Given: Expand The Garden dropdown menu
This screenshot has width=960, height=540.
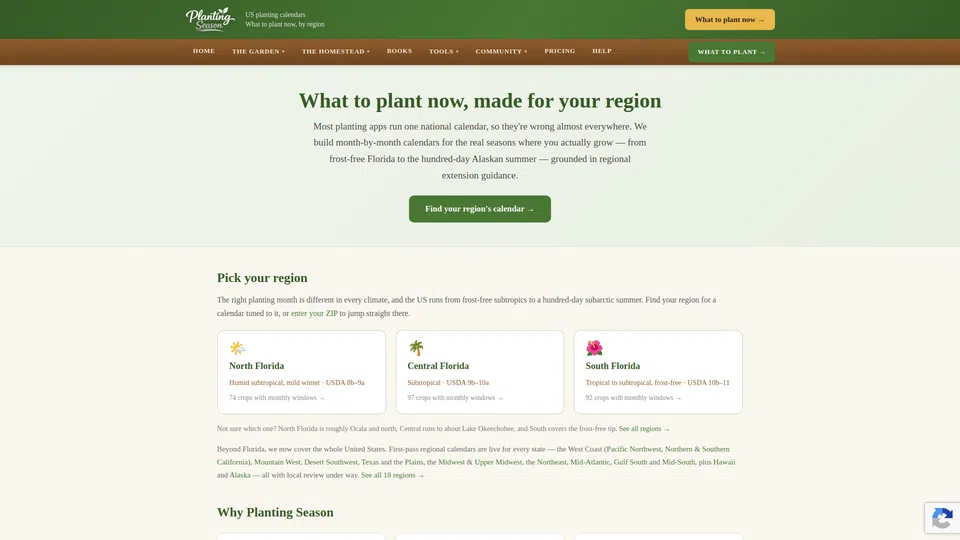Looking at the screenshot, I should tap(258, 51).
